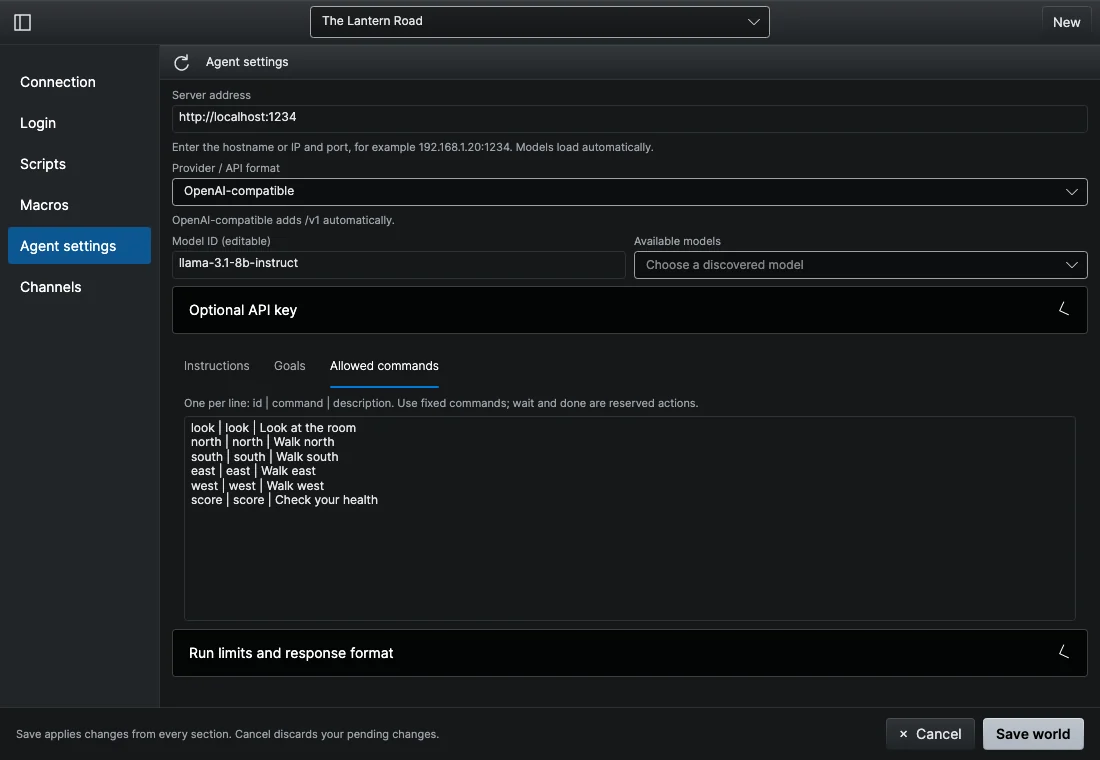Screen dimensions: 1100x760
Task: Open the Provider / API format dropdown
Action: [629, 192]
